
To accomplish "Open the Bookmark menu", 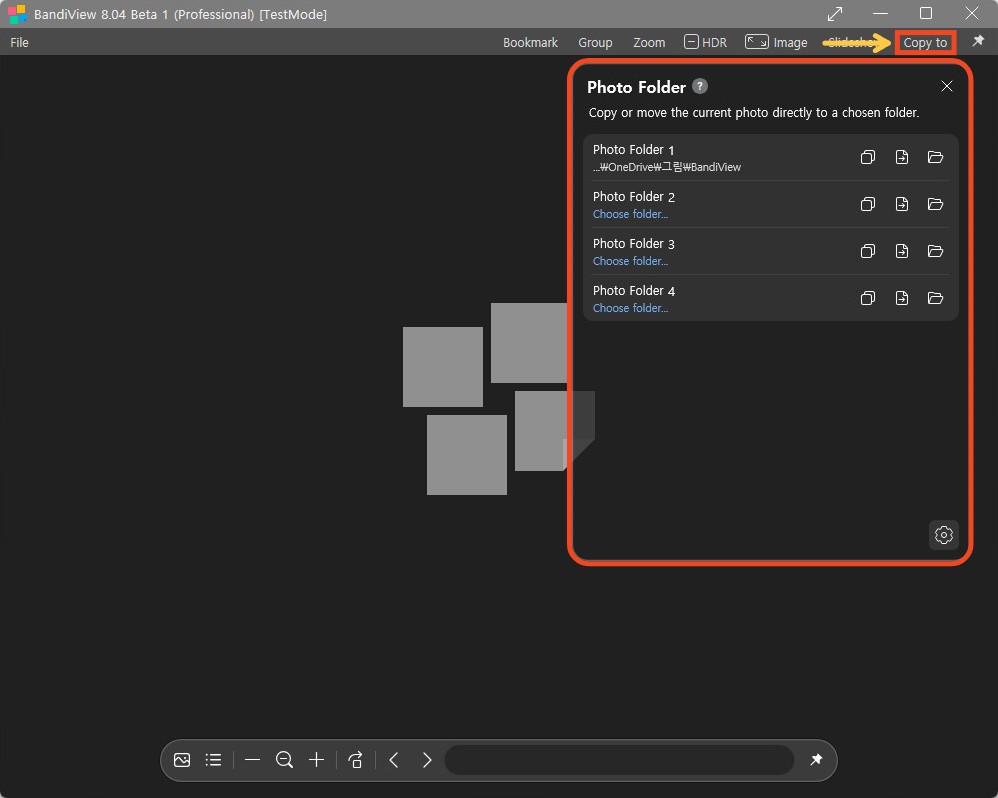I will pyautogui.click(x=530, y=42).
